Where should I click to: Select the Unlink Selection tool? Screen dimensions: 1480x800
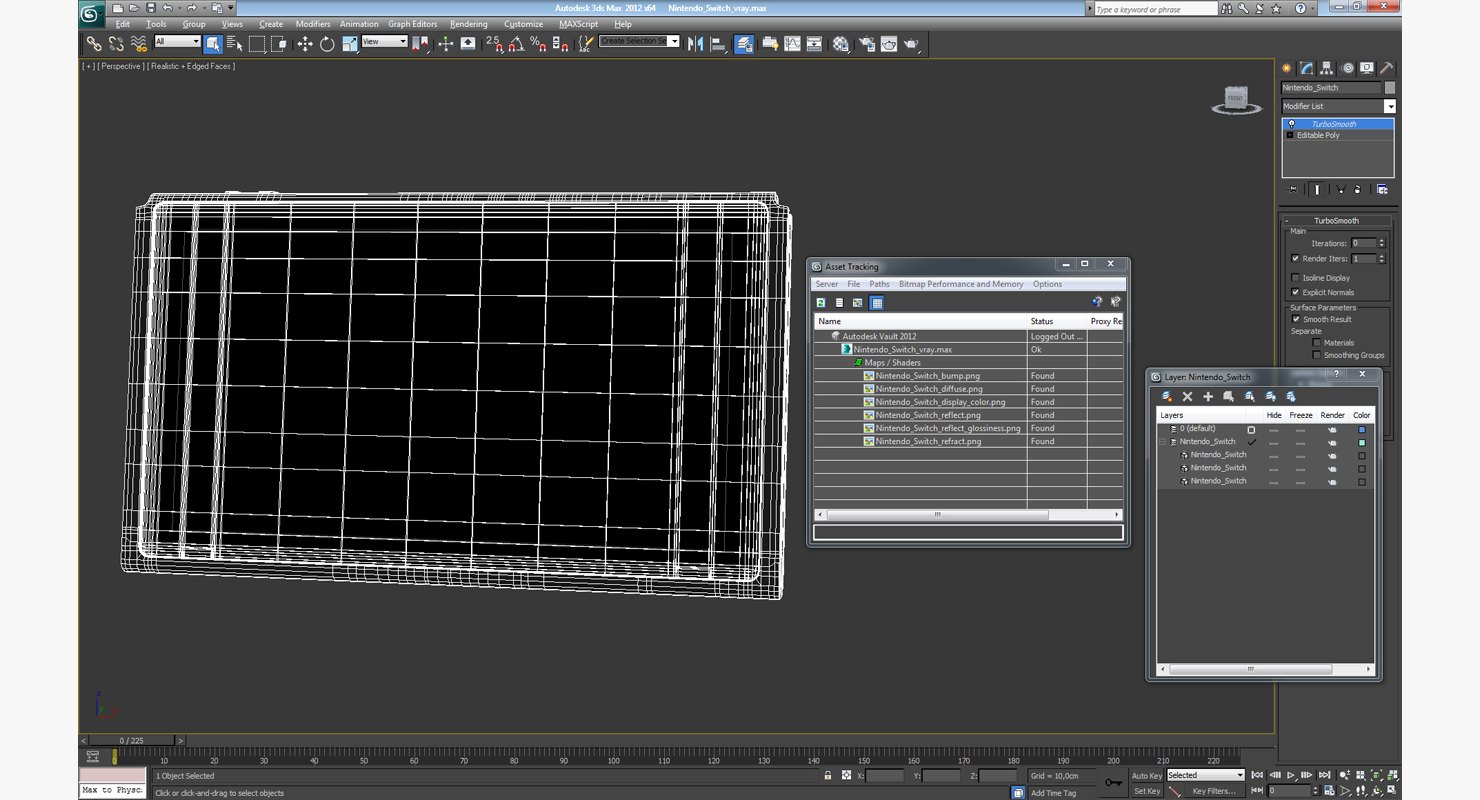[116, 43]
